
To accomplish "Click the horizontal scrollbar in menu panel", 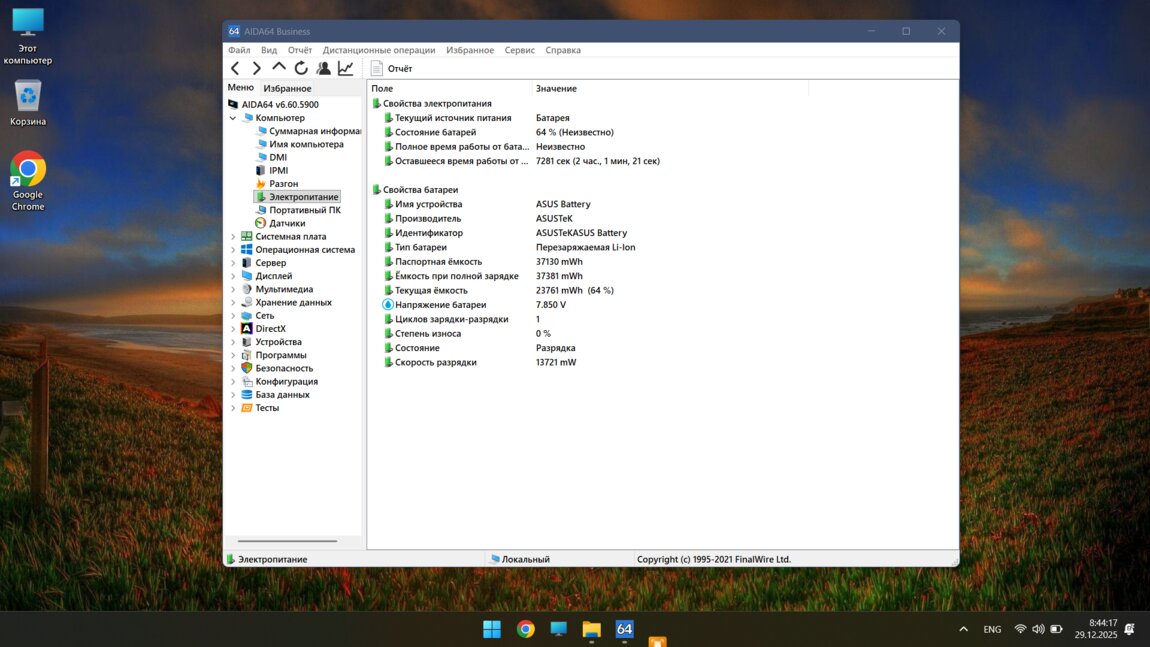I will [286, 541].
